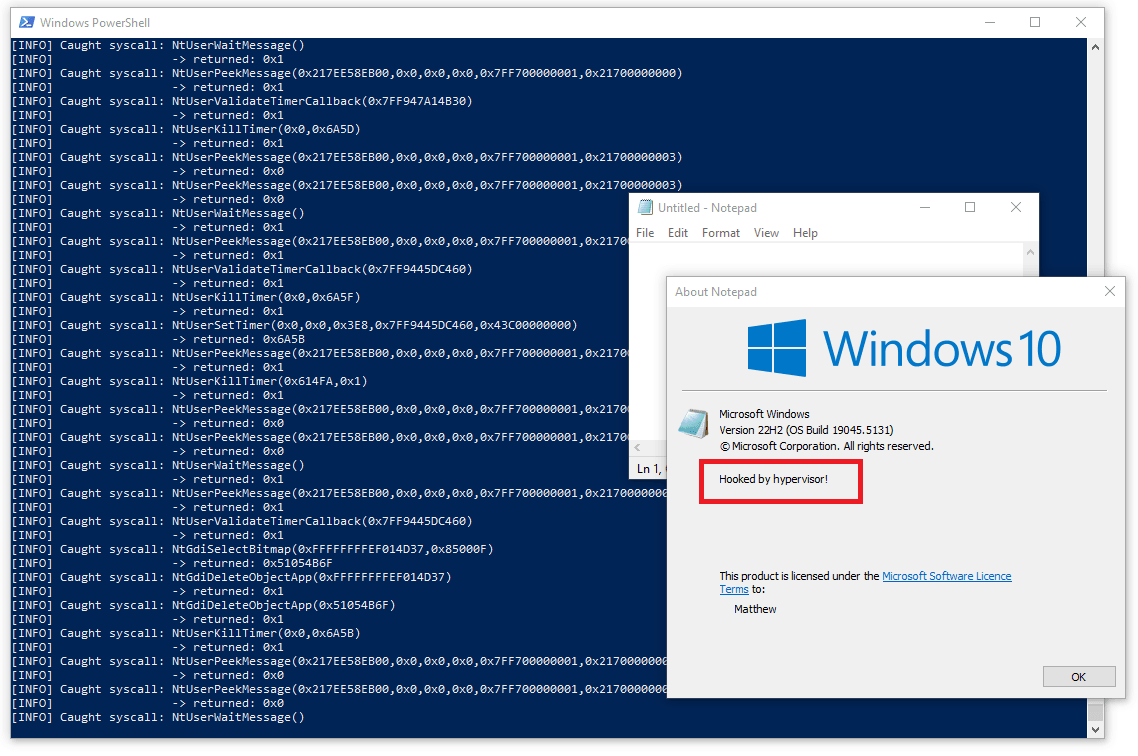This screenshot has width=1138, height=756.
Task: Open the Edit menu in Notepad
Action: 678,232
